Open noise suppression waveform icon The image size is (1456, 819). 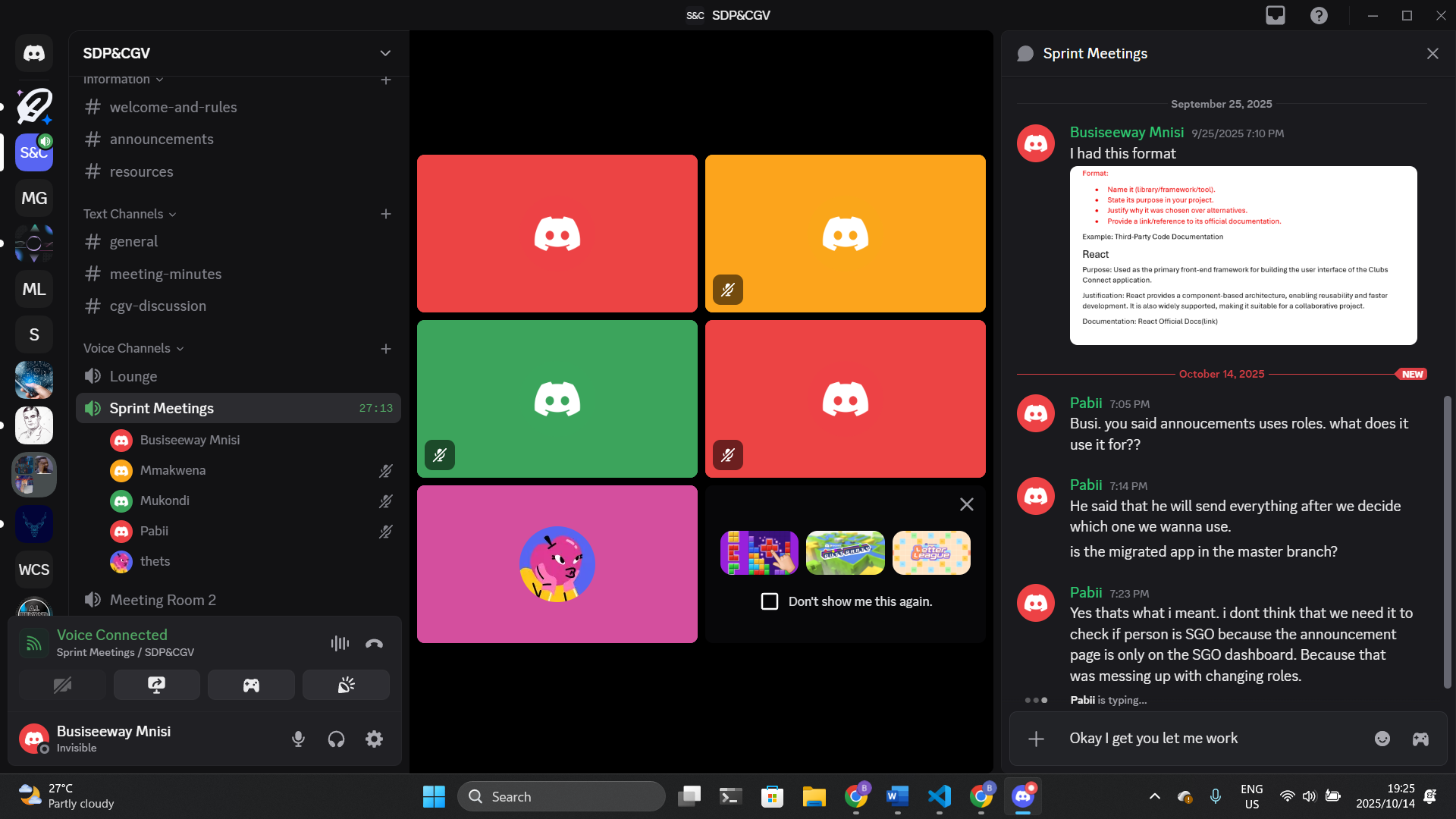(x=340, y=644)
